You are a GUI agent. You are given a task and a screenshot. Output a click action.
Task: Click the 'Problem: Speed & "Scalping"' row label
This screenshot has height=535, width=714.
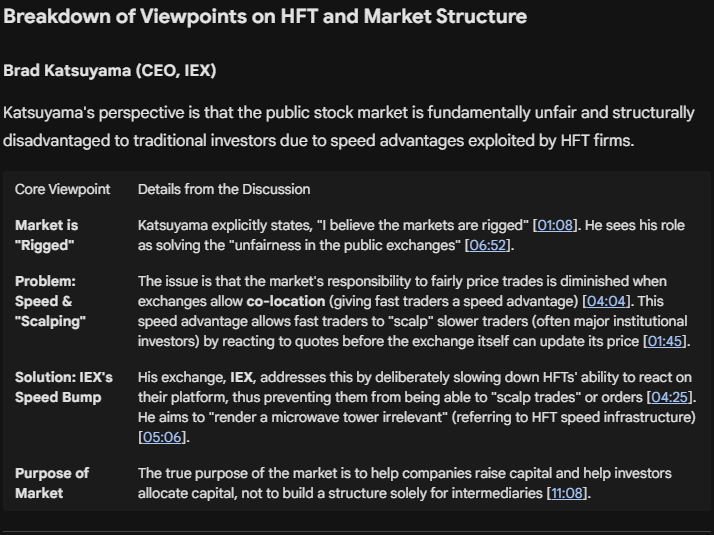tap(50, 301)
